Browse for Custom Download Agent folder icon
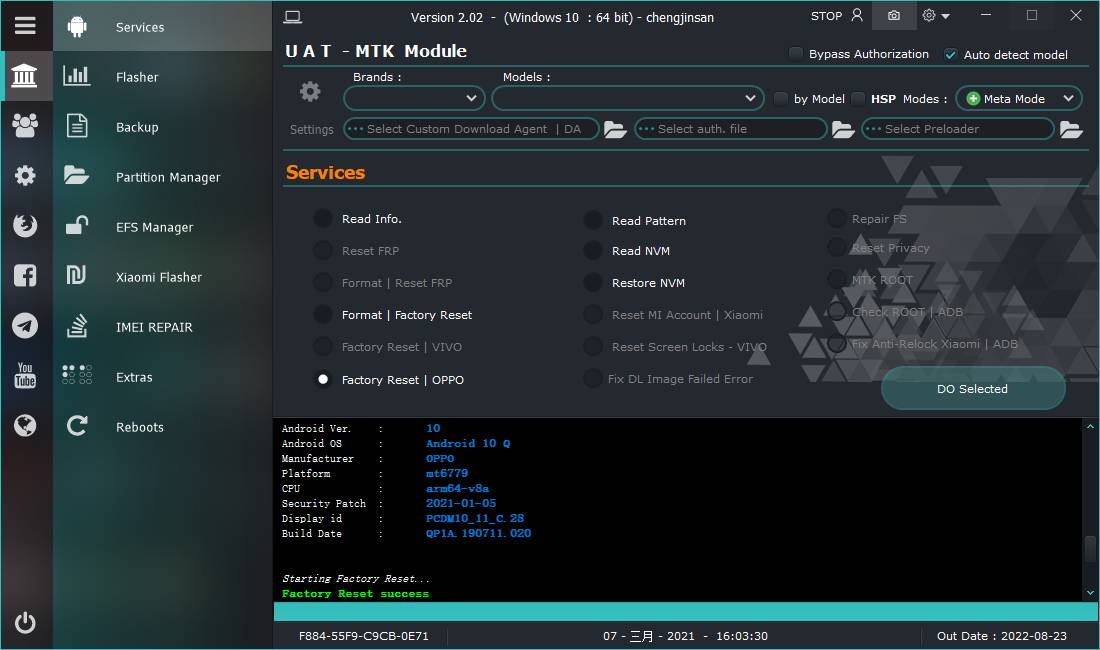Image resolution: width=1100 pixels, height=650 pixels. tap(615, 130)
